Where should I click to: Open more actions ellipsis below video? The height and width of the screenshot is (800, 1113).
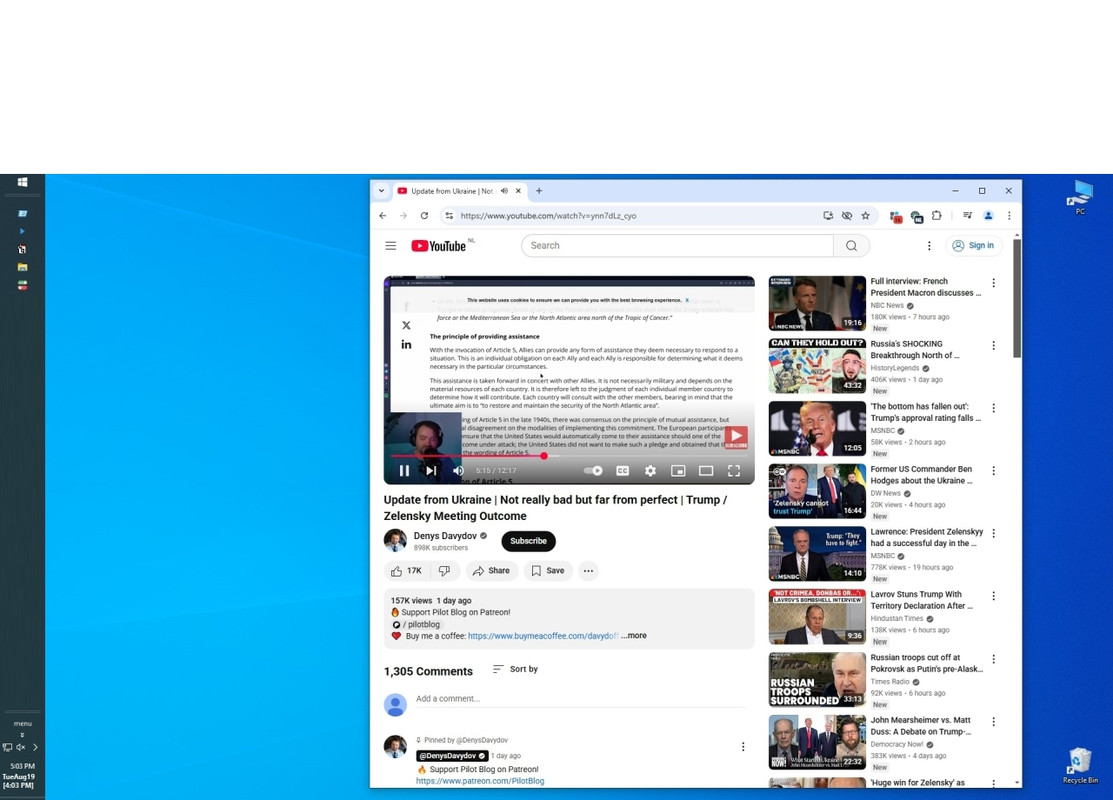[x=588, y=571]
